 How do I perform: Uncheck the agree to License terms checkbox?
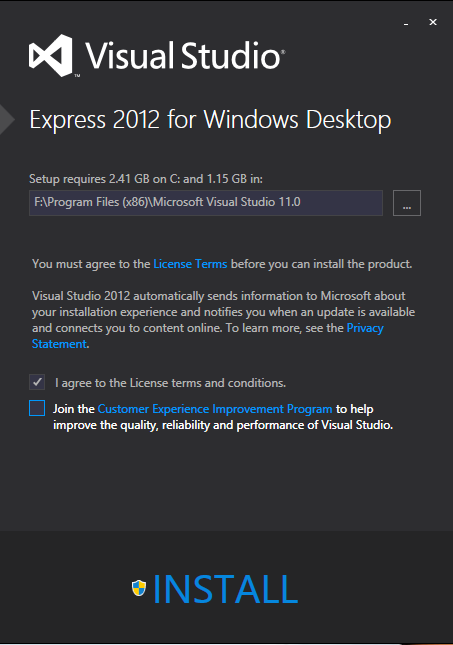tap(37, 382)
